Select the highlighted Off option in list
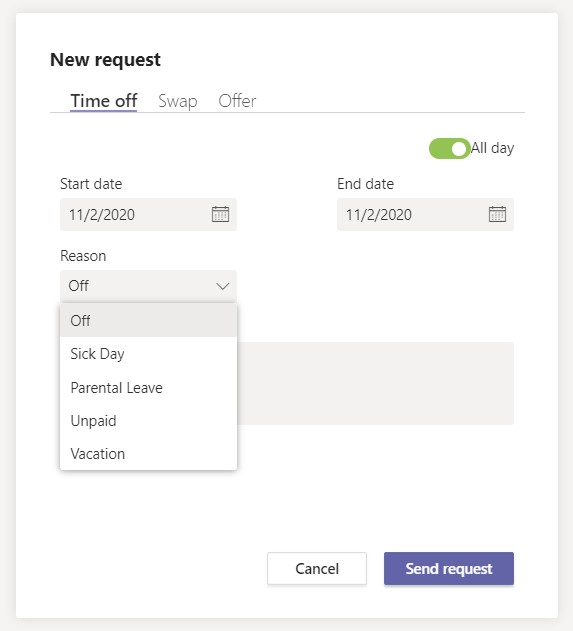This screenshot has height=631, width=573. pos(148,320)
